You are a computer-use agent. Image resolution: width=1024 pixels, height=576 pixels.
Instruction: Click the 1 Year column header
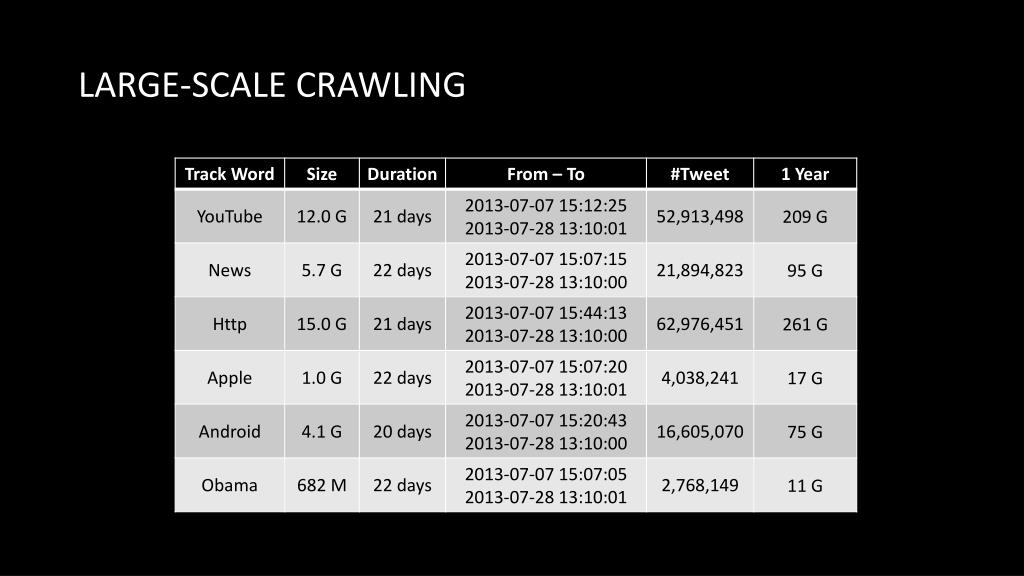click(x=805, y=174)
